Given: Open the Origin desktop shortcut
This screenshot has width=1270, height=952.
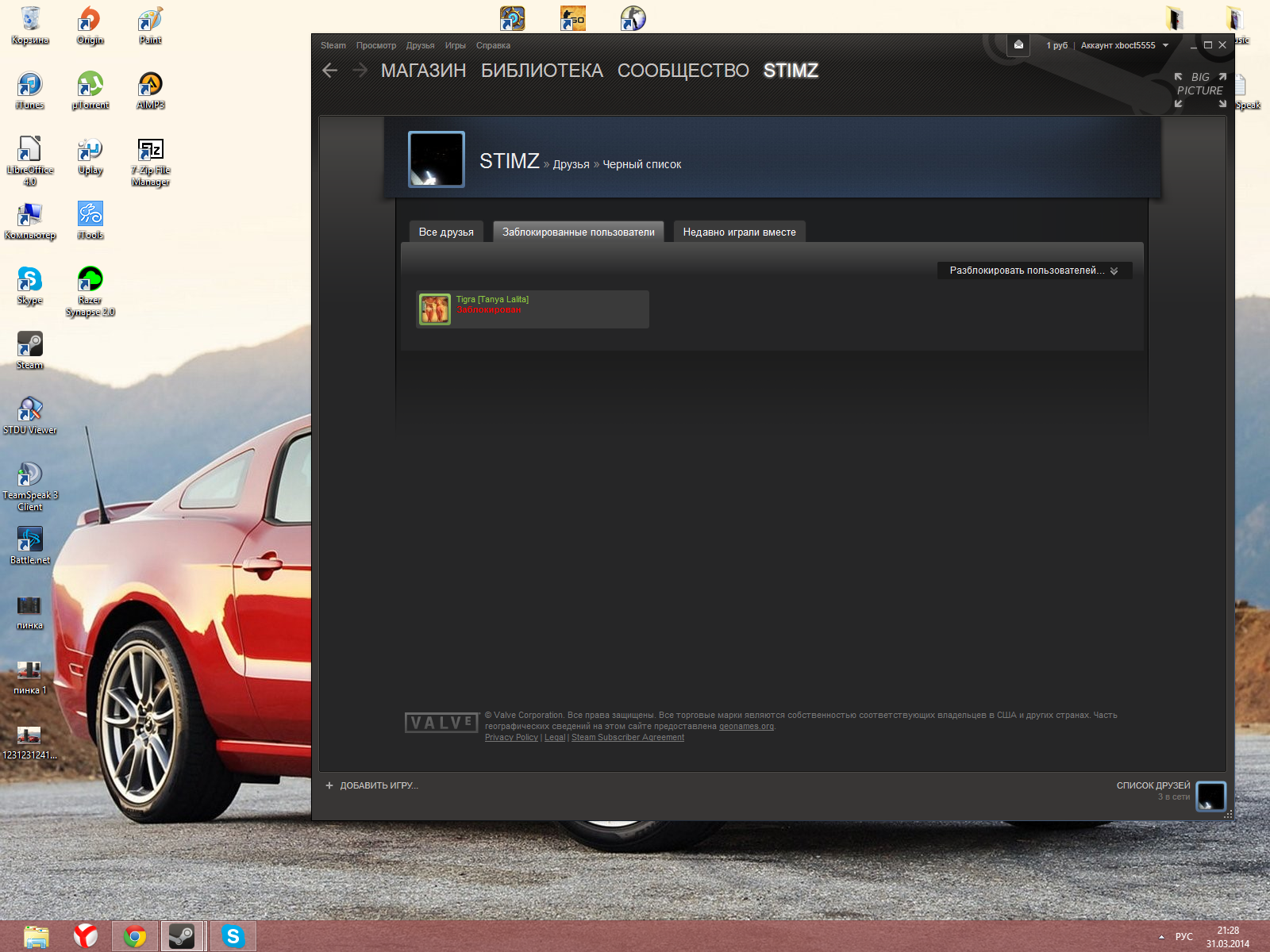Looking at the screenshot, I should [90, 25].
